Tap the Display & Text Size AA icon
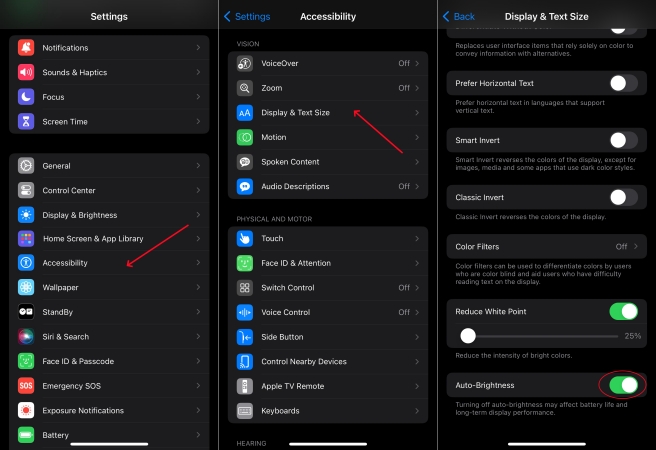The width and height of the screenshot is (656, 450). (x=245, y=113)
